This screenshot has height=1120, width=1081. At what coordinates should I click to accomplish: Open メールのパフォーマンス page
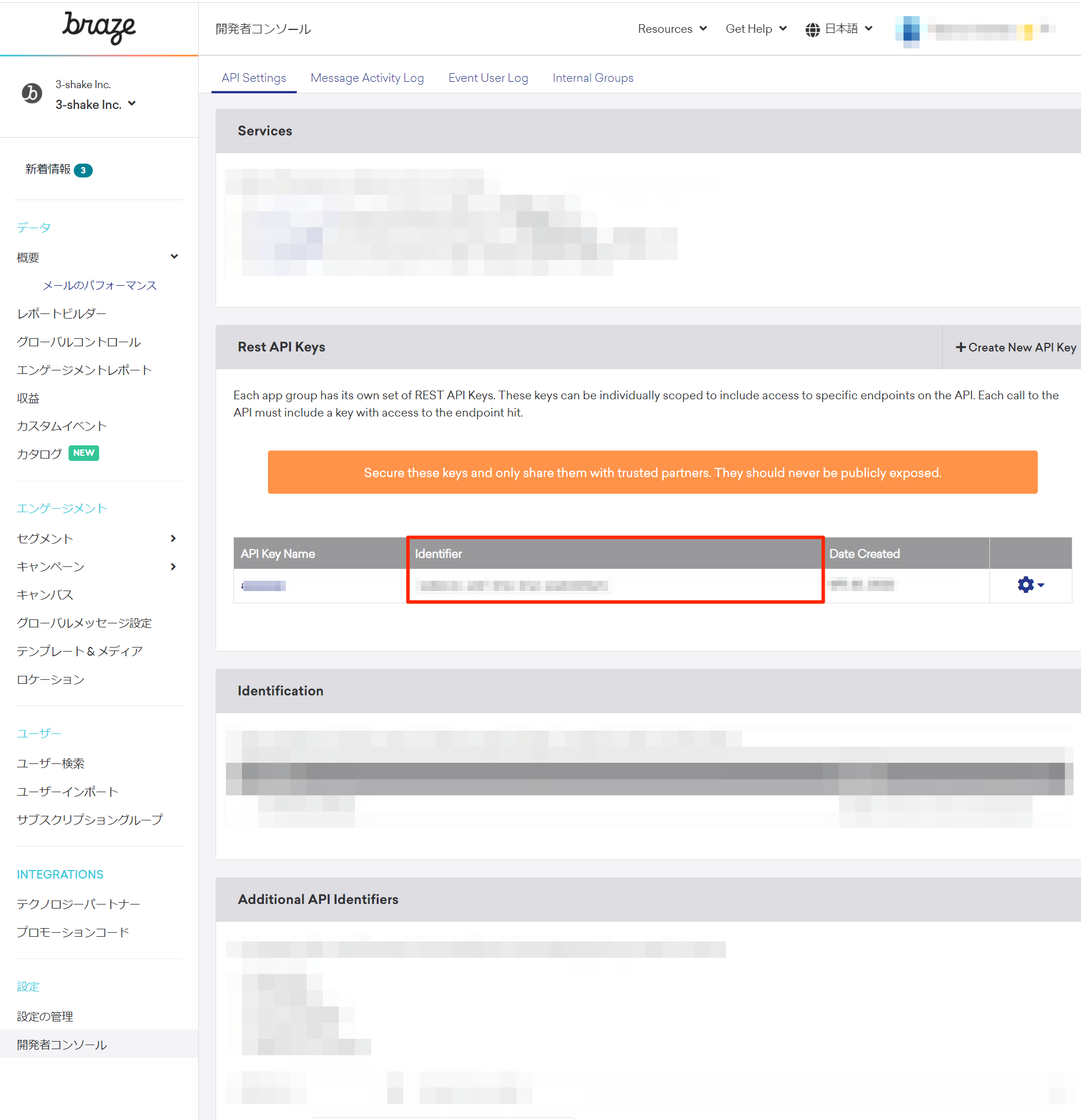(100, 285)
